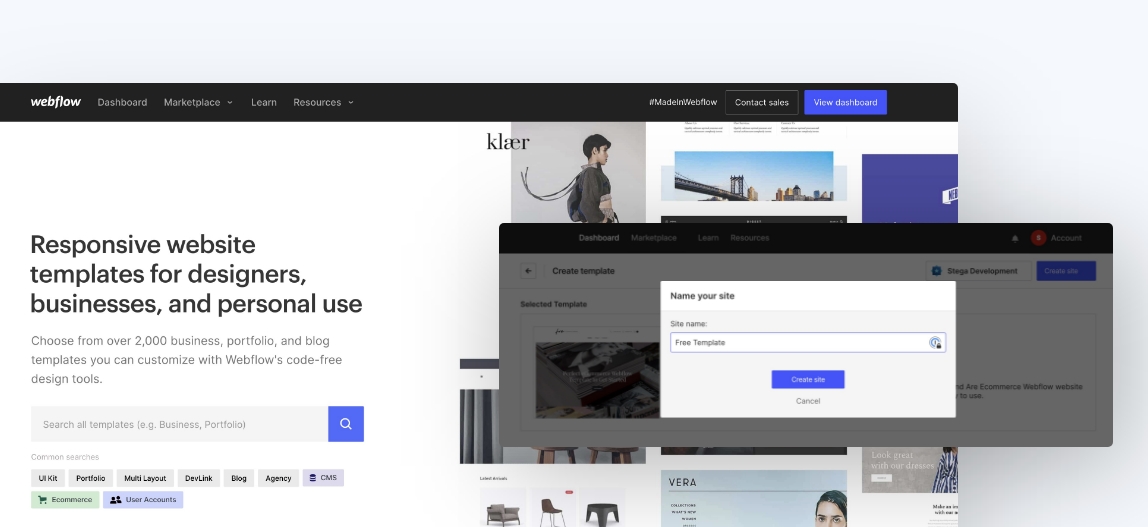
Task: Select Marketplace in the dark overlay header
Action: pos(654,238)
